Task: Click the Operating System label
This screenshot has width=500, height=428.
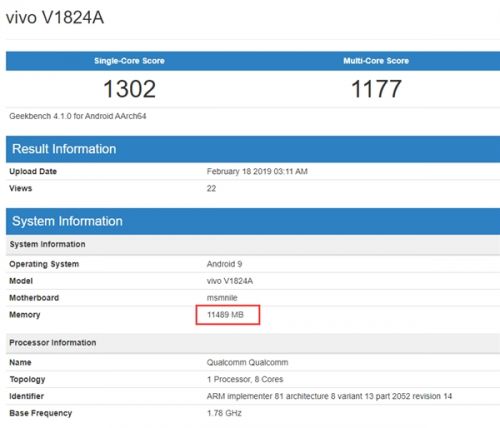Action: [44, 264]
